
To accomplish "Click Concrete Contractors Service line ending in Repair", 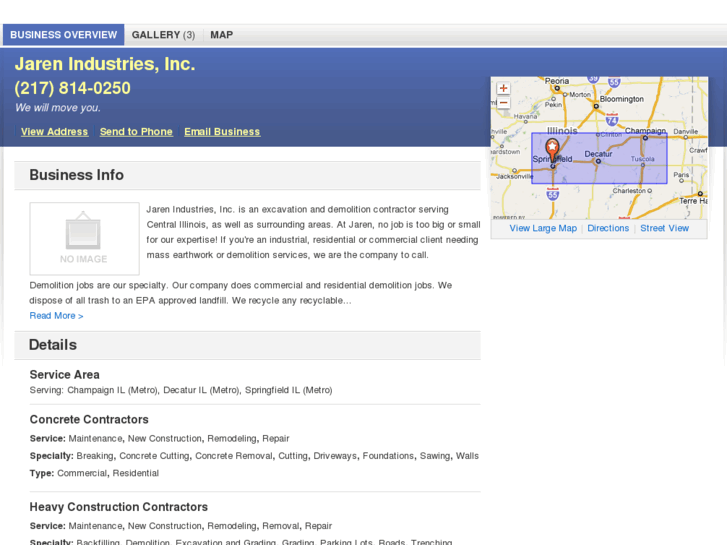I will tap(159, 438).
